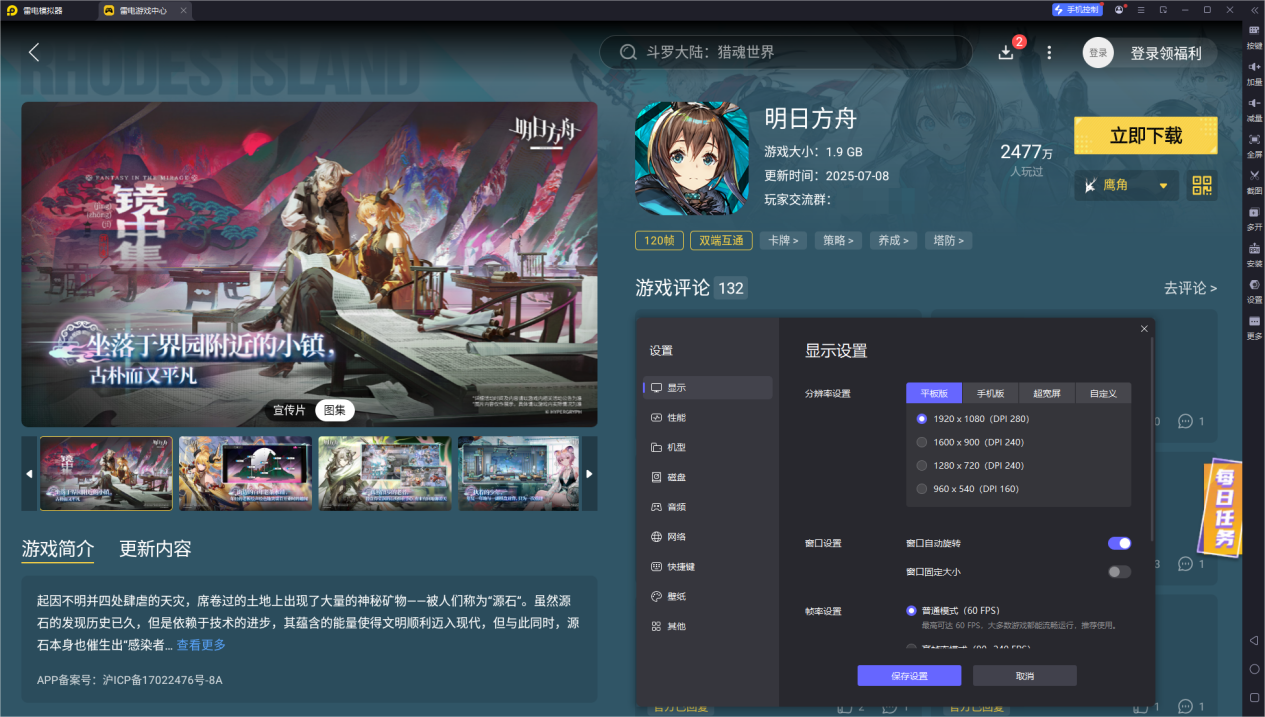The width and height of the screenshot is (1265, 717).
Task: Click the 明日方舟 game app icon
Action: [x=692, y=158]
